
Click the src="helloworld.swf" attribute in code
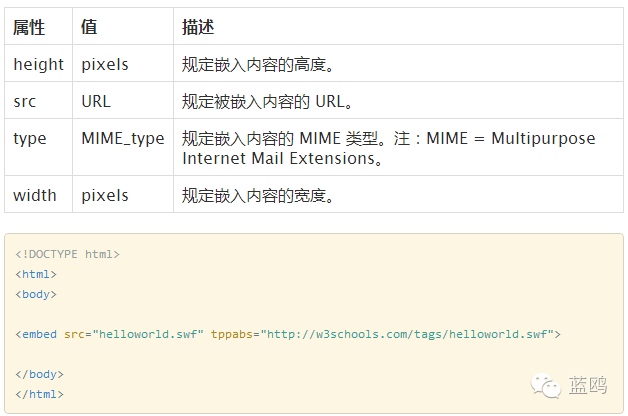tap(134, 334)
